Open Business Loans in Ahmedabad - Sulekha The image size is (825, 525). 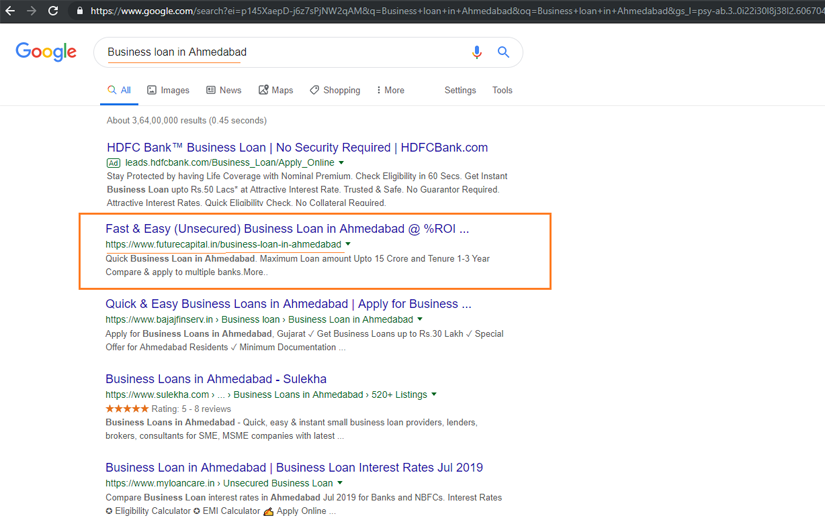click(216, 379)
